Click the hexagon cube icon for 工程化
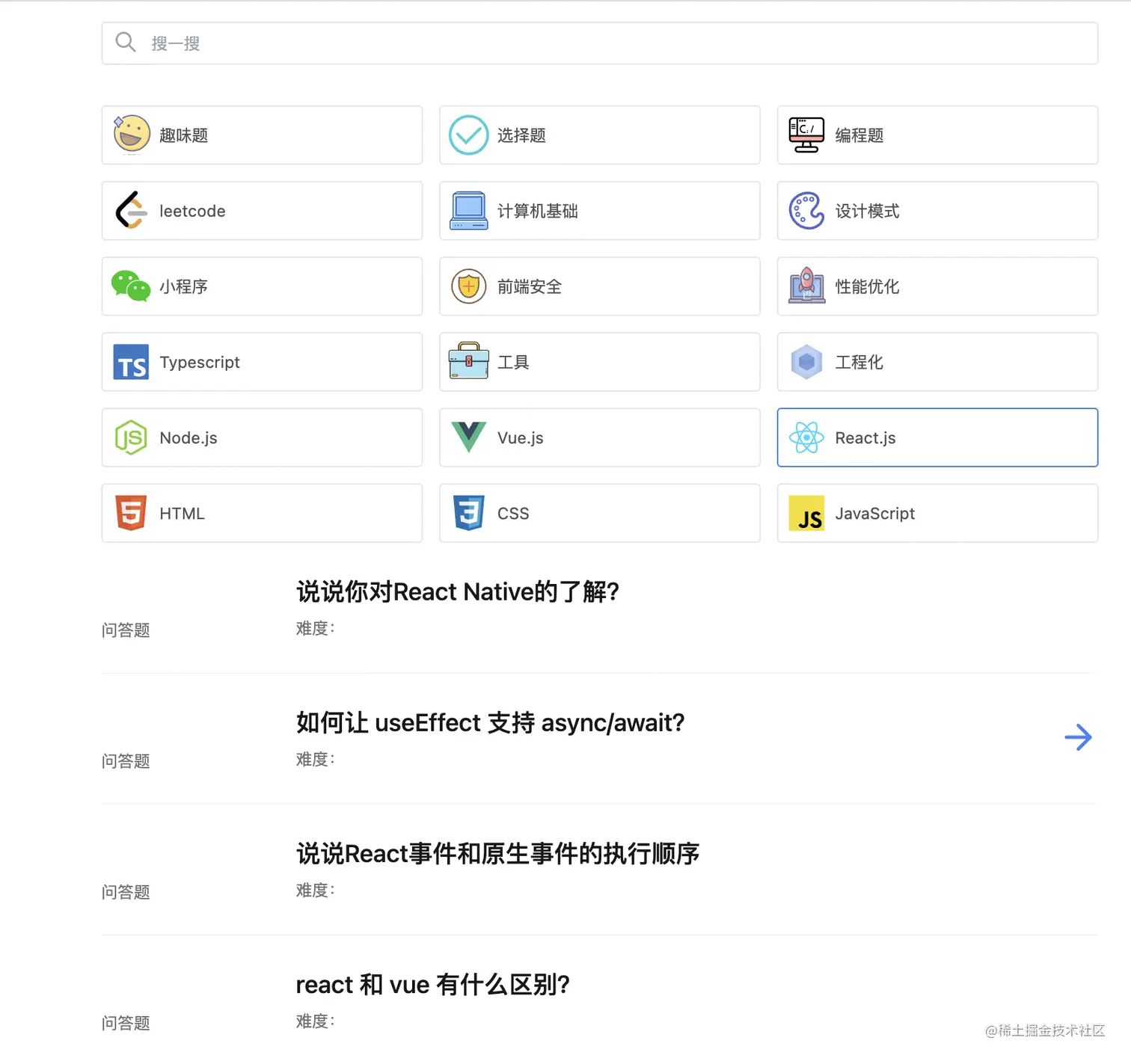The image size is (1131, 1064). tap(806, 362)
